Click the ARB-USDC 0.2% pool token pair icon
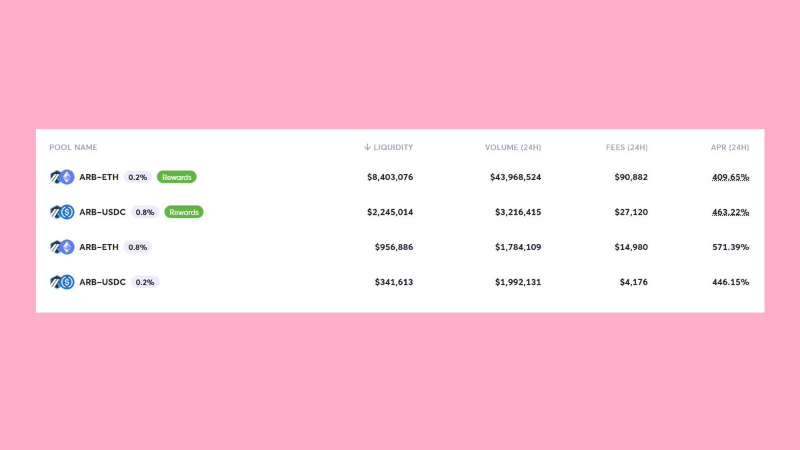 62,282
